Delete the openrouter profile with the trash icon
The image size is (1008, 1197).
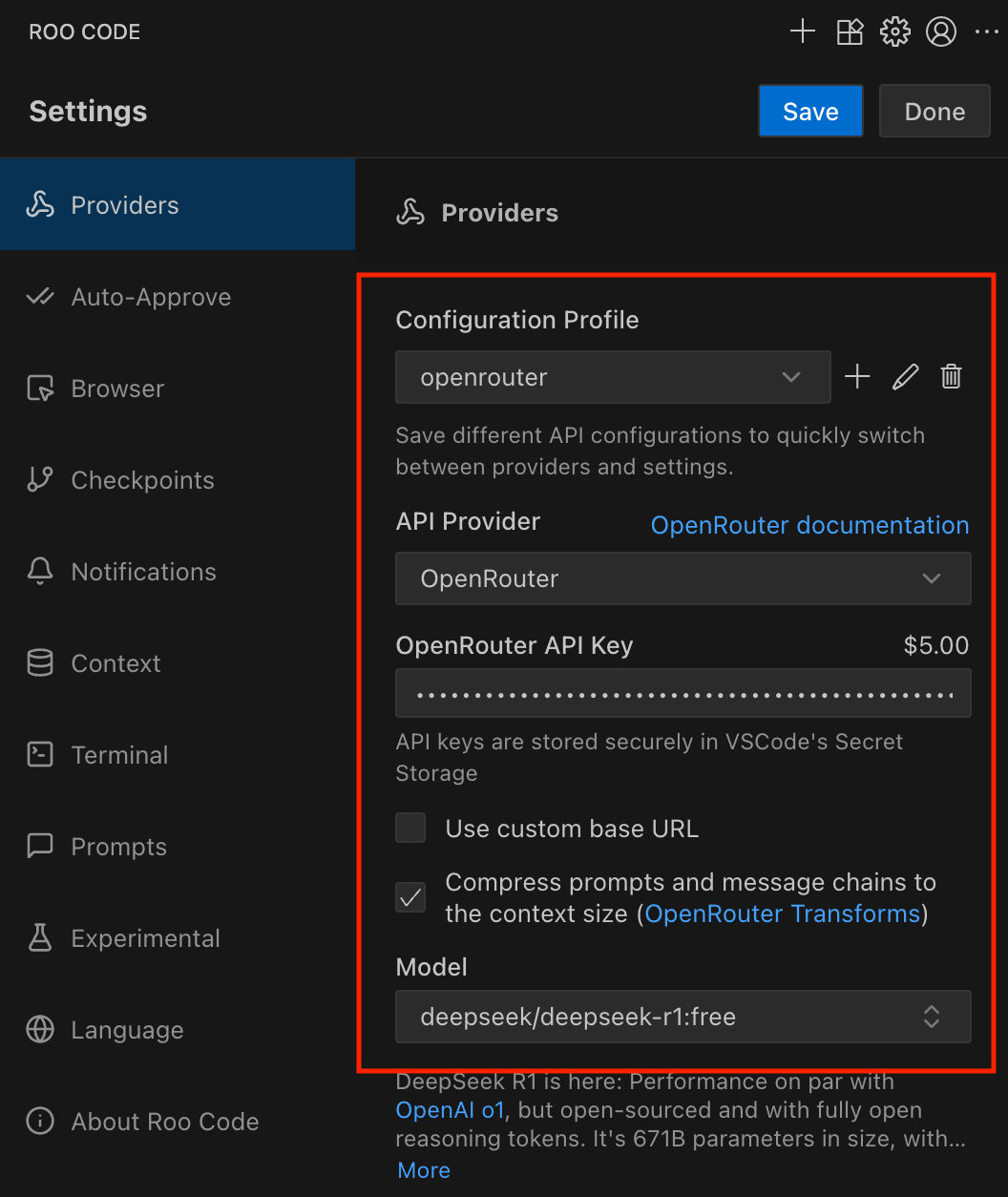(951, 376)
